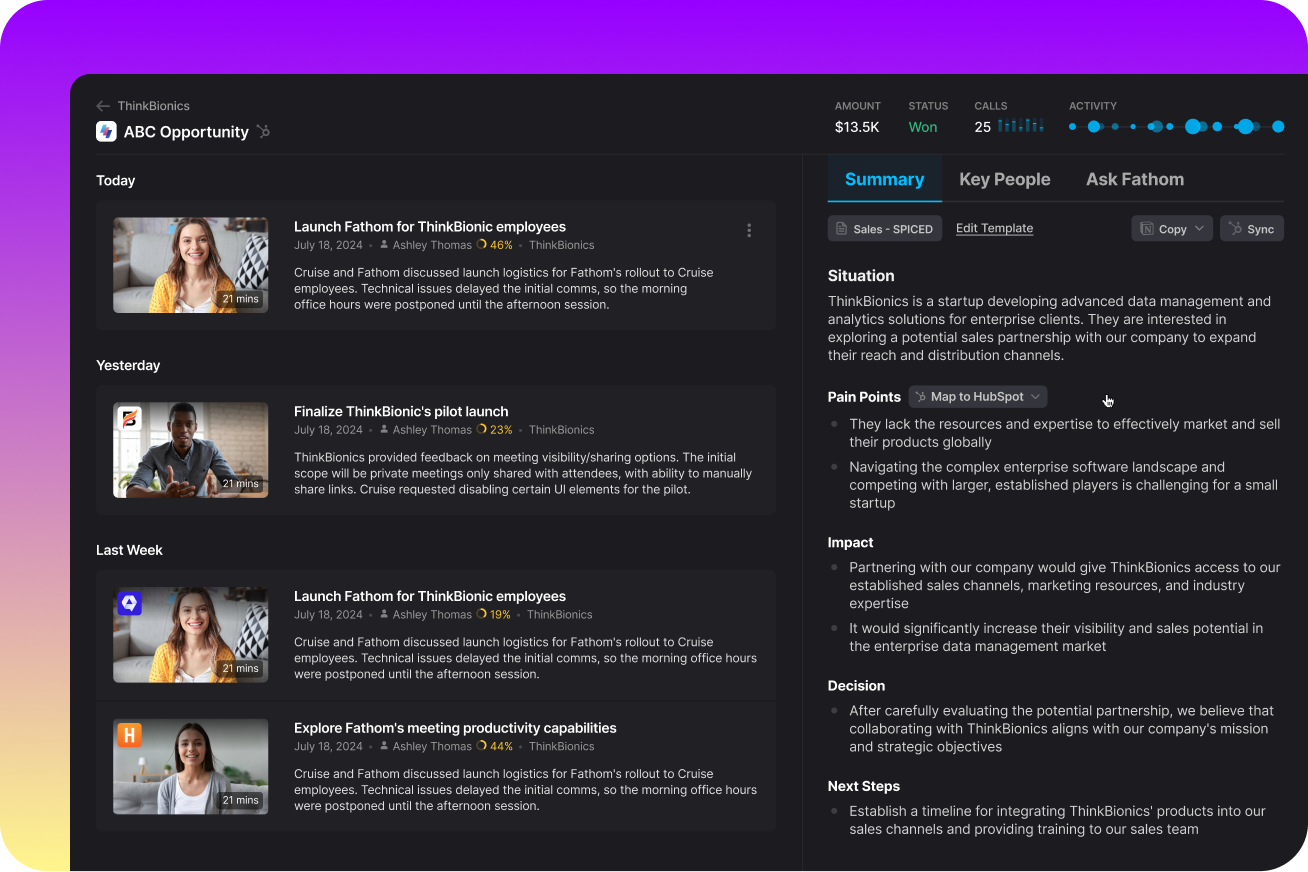Click blue badge on Last Week Launch thumbnail
The image size is (1308, 872).
(129, 602)
